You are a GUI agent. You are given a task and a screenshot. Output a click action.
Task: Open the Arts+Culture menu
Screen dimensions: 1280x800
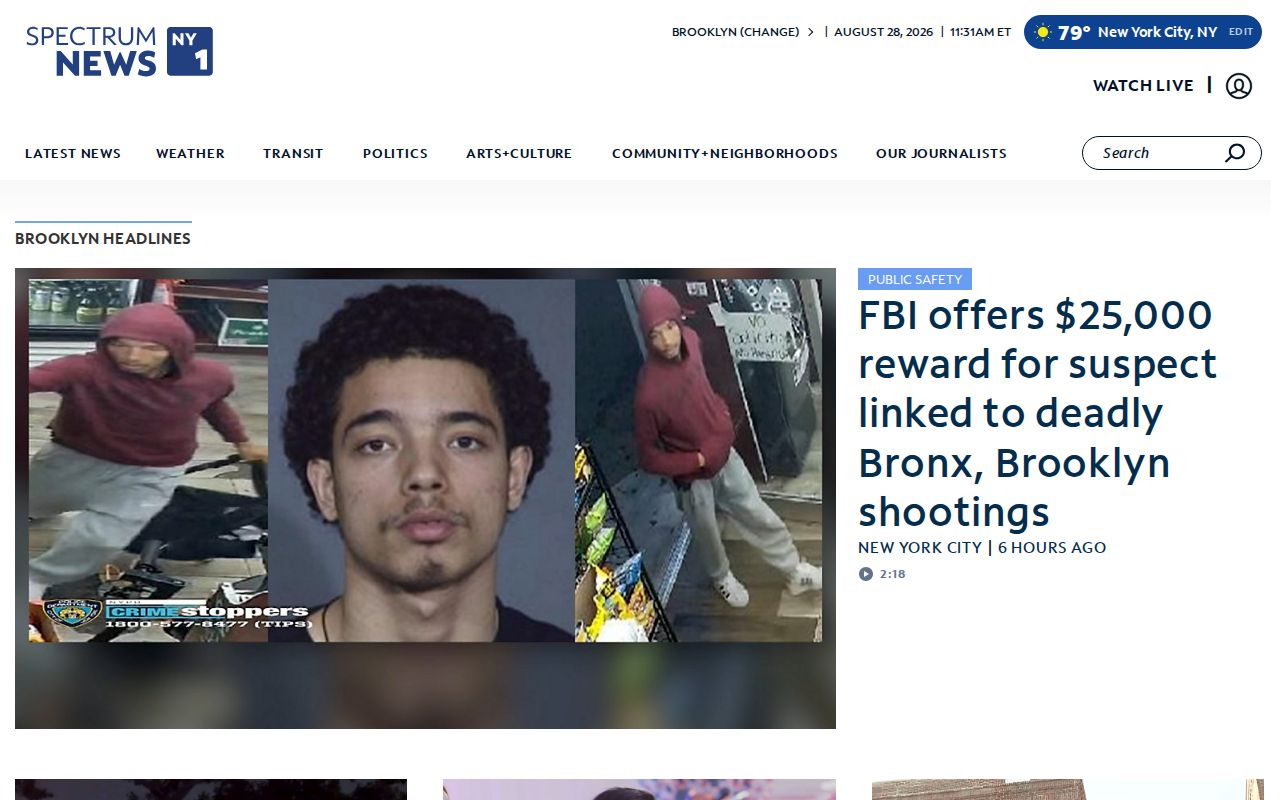[519, 153]
